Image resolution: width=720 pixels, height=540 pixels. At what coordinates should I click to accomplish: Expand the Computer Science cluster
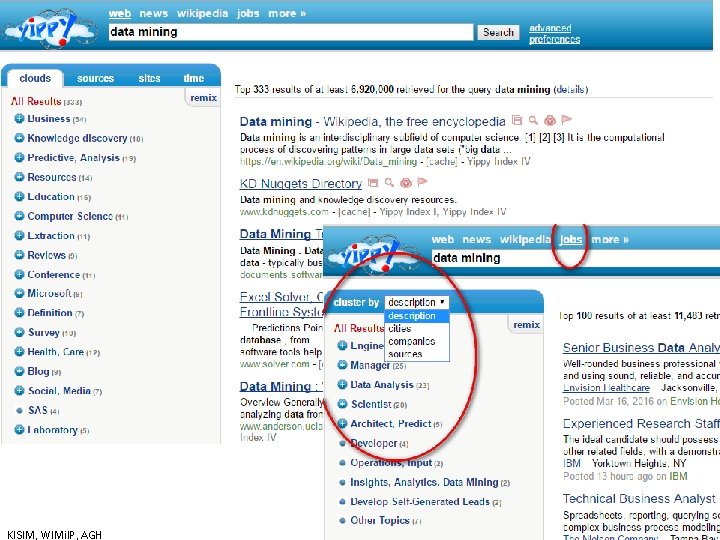pyautogui.click(x=19, y=216)
